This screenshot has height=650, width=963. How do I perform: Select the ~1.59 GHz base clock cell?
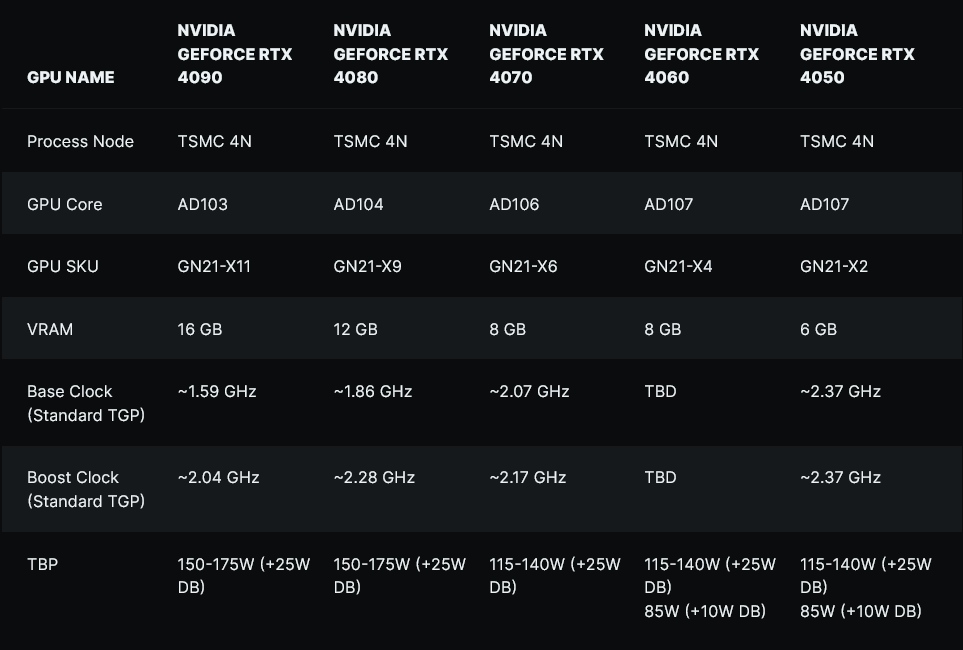tap(217, 391)
